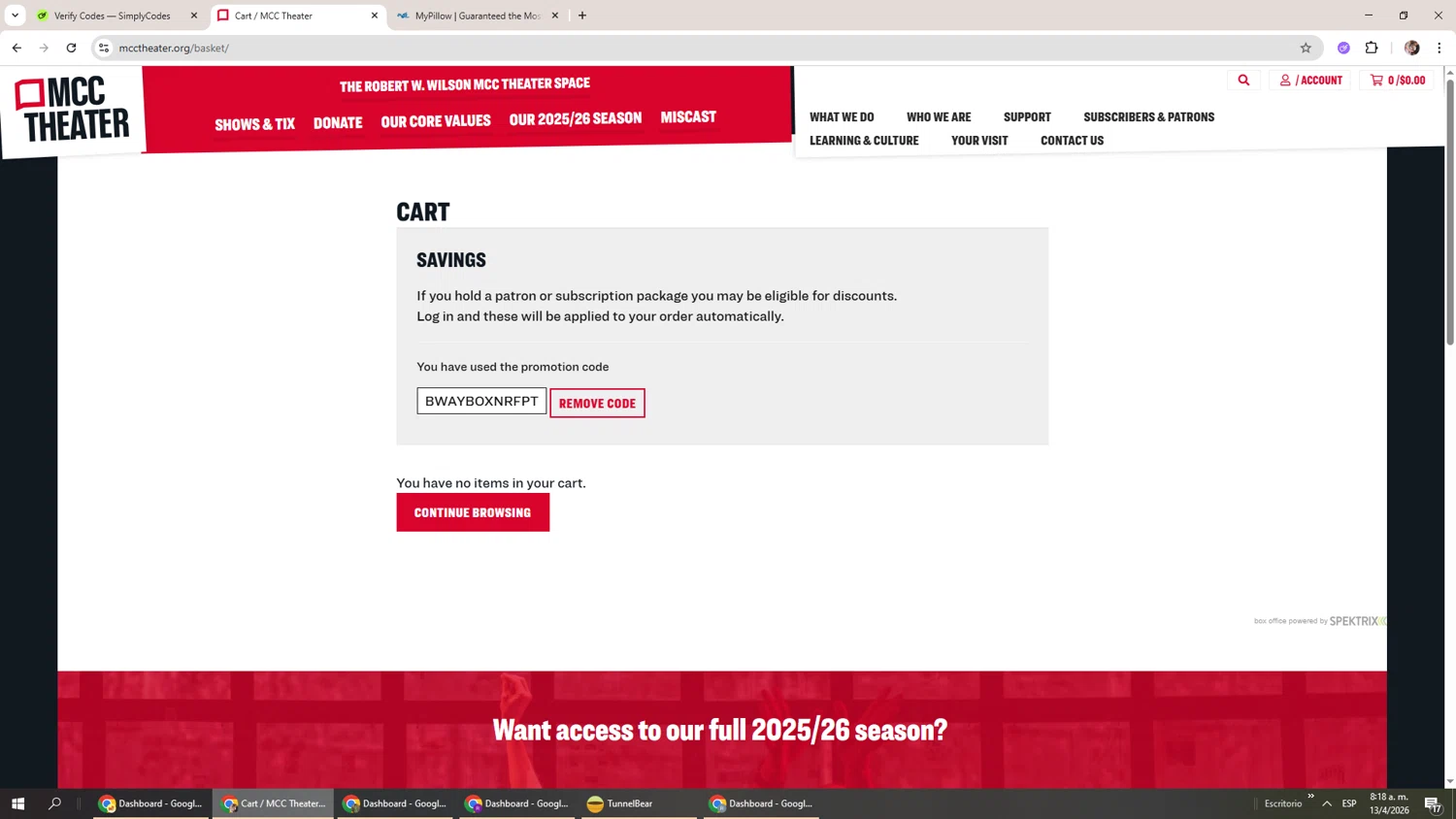Click the promotion code field BWAYBOXNRFPT

(481, 401)
